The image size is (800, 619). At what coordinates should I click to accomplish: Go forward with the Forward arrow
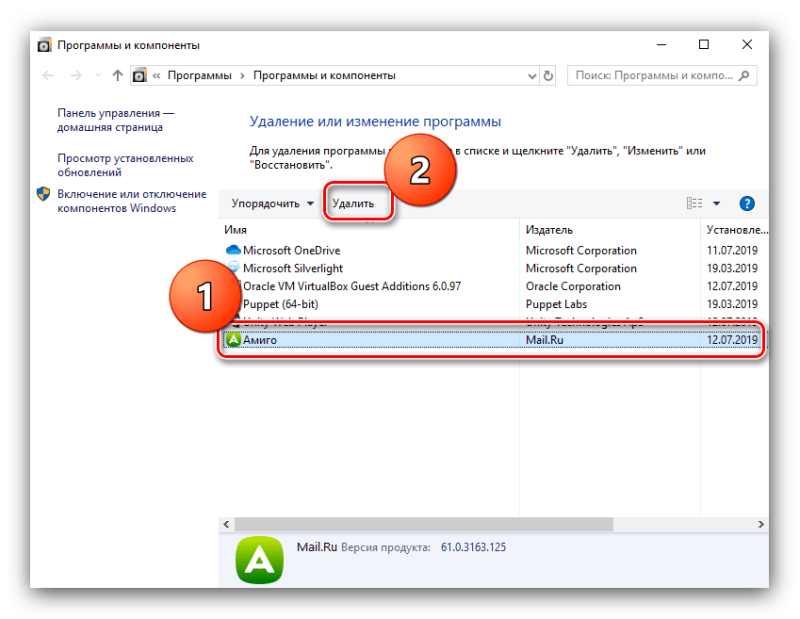76,76
